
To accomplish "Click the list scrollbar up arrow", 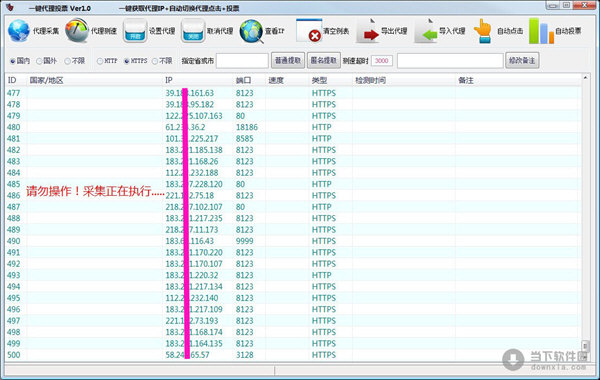I will [x=585, y=78].
